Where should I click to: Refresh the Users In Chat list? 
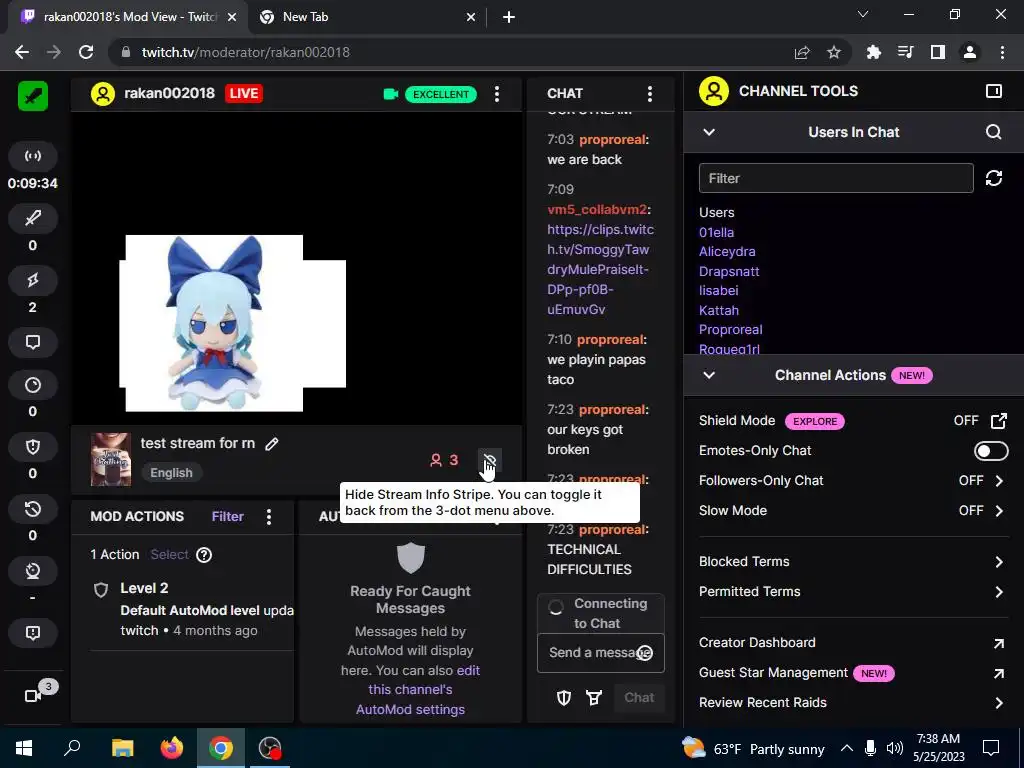click(x=993, y=178)
